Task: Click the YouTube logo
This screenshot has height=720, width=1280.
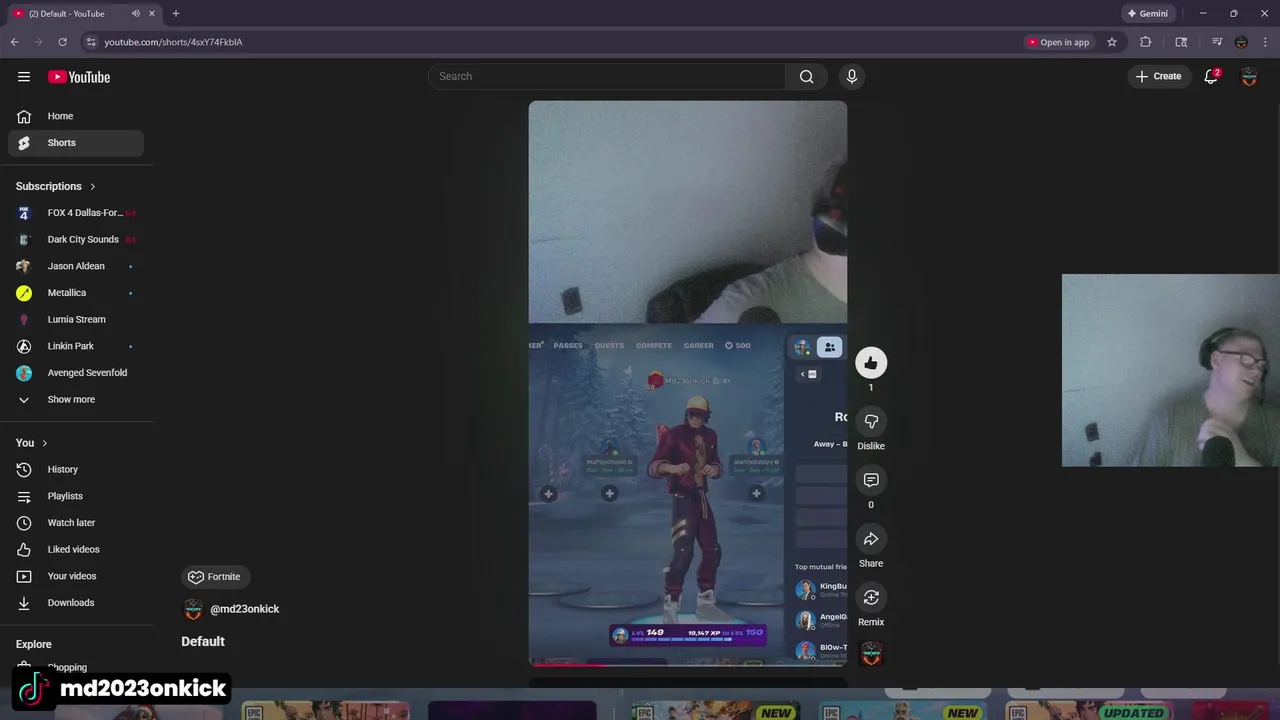Action: coord(79,77)
